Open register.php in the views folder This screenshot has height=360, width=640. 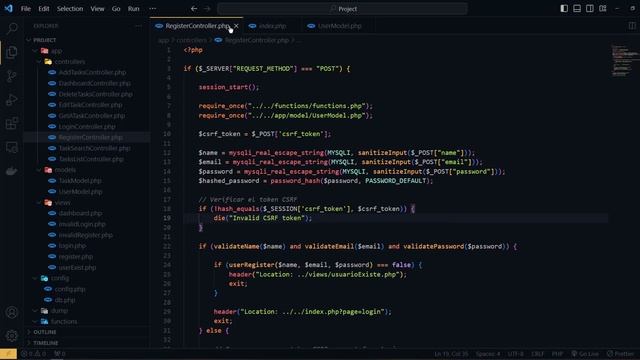[x=76, y=256]
